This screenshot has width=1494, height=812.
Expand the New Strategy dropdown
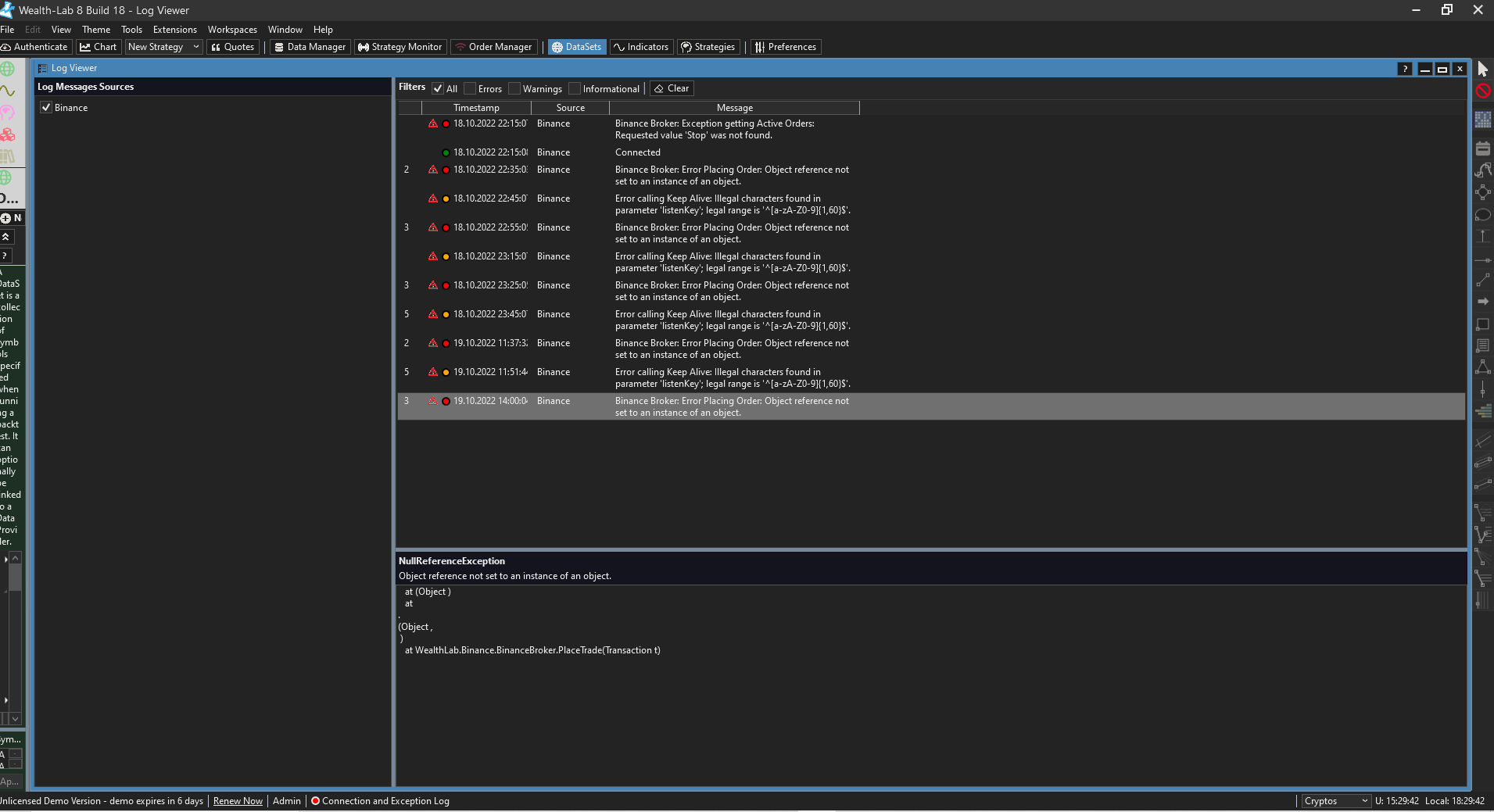click(x=196, y=47)
